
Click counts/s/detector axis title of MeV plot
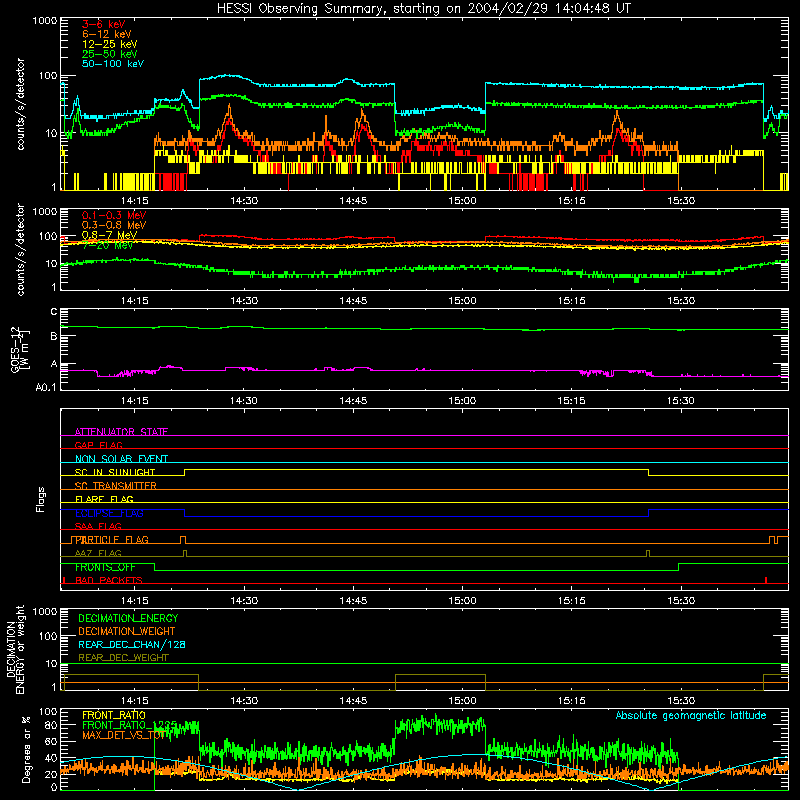(20, 249)
